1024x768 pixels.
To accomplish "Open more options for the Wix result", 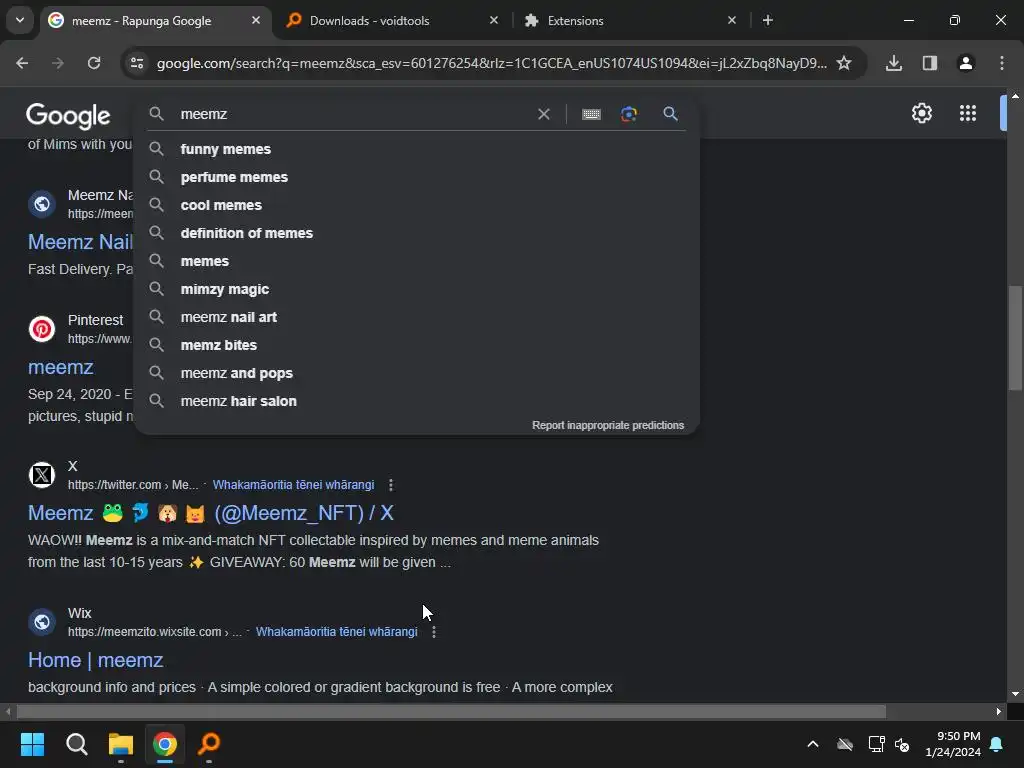I will click(434, 632).
